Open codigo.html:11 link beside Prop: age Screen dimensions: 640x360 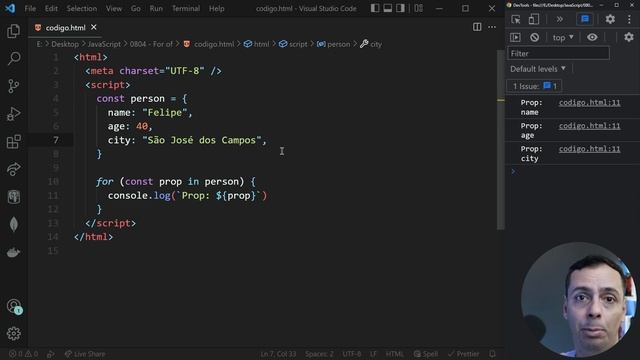589,126
